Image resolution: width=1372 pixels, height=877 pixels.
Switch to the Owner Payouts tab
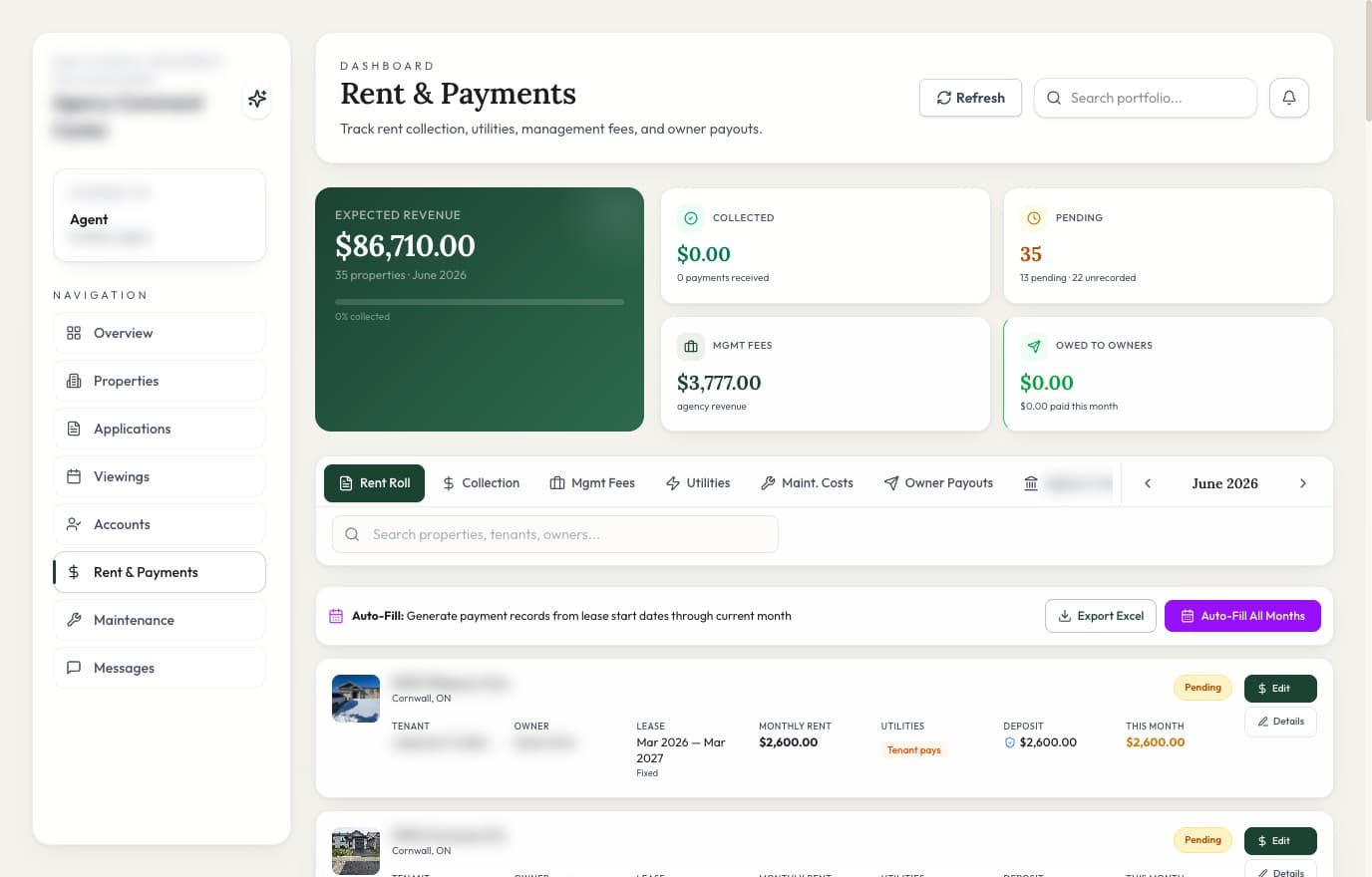click(x=938, y=483)
